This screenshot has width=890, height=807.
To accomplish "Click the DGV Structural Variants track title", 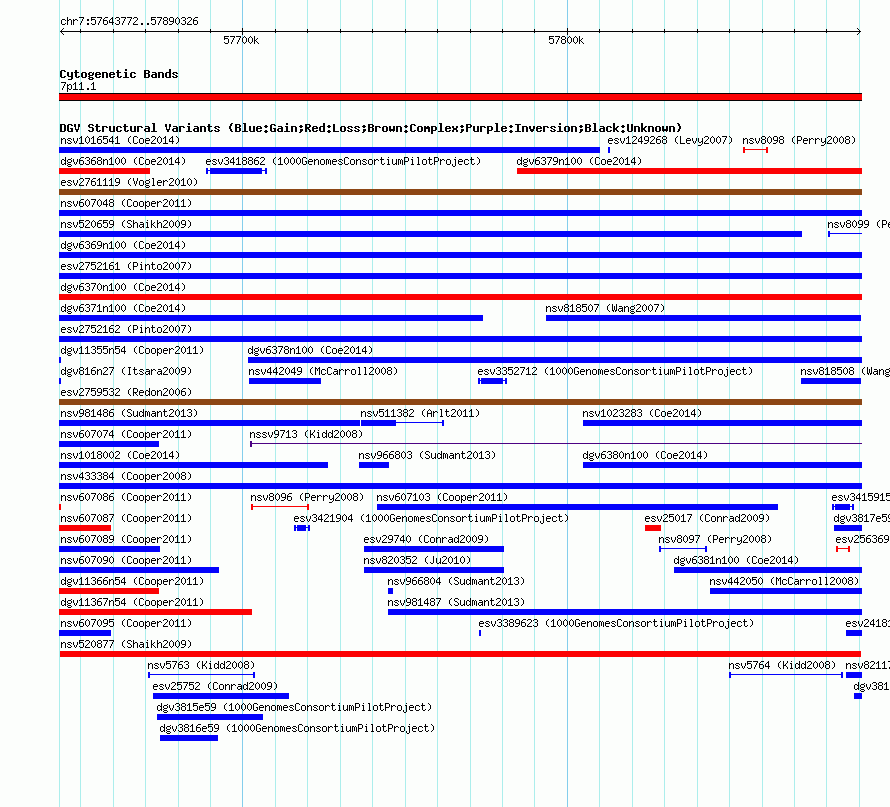I will [x=371, y=128].
